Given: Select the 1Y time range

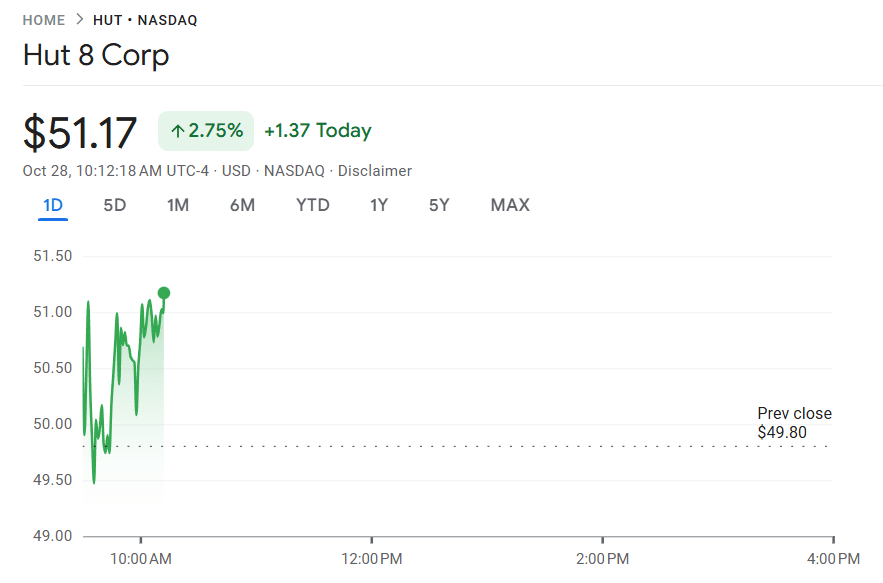Looking at the screenshot, I should [x=378, y=205].
